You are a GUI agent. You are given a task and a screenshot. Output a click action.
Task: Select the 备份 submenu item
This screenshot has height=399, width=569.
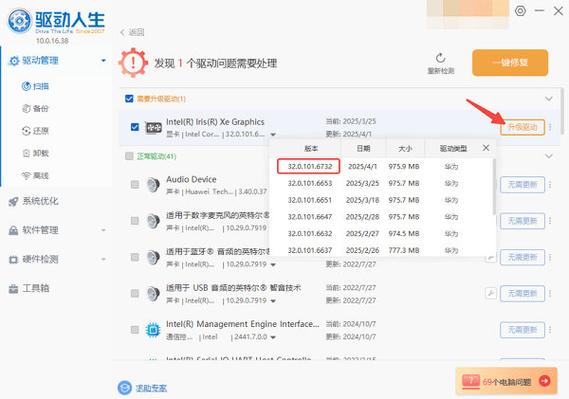36,108
